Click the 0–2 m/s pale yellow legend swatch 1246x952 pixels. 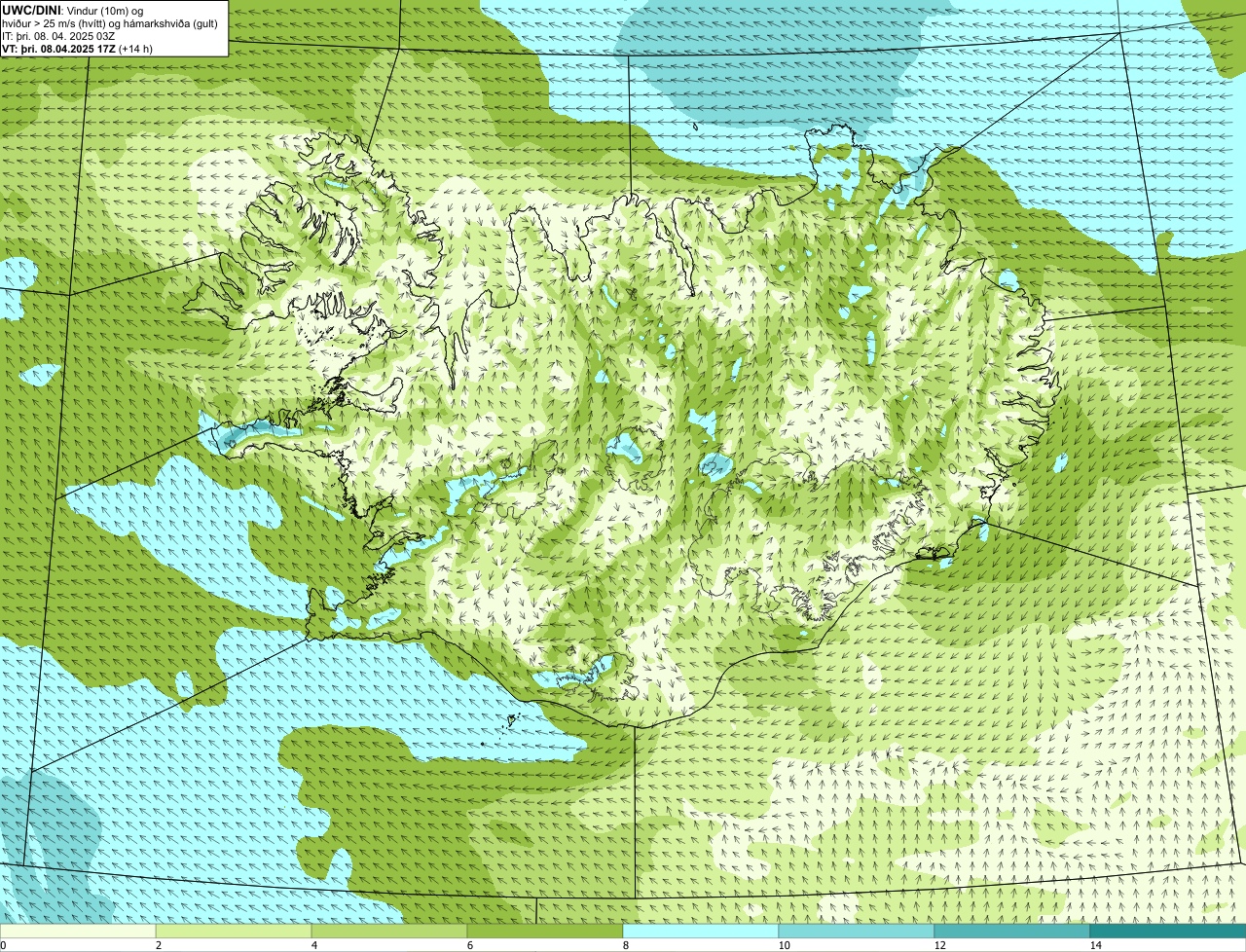coord(78,932)
